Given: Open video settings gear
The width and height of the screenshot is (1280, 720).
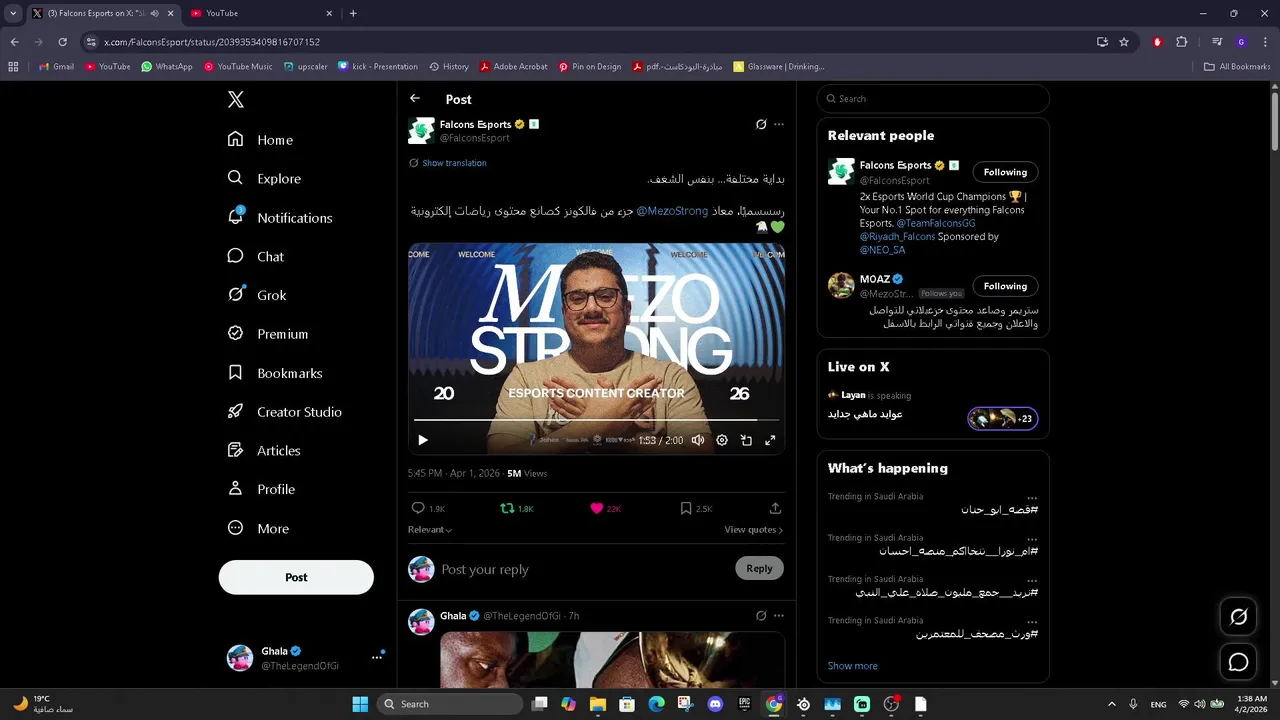Looking at the screenshot, I should [722, 440].
